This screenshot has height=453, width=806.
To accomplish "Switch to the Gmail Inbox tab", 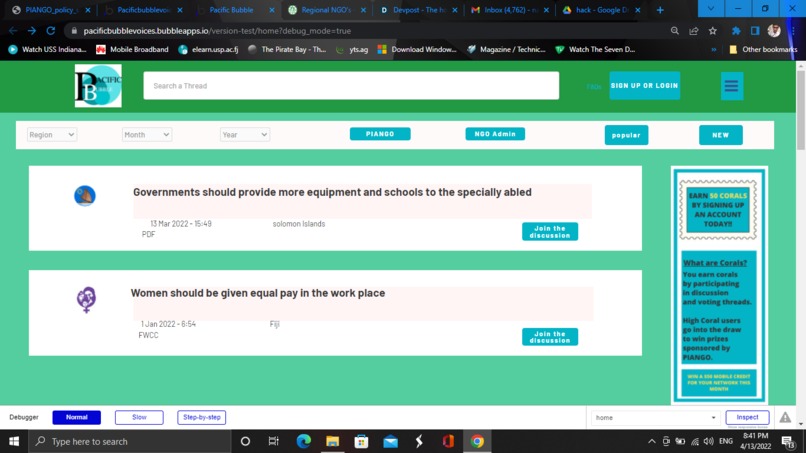I will coord(511,10).
